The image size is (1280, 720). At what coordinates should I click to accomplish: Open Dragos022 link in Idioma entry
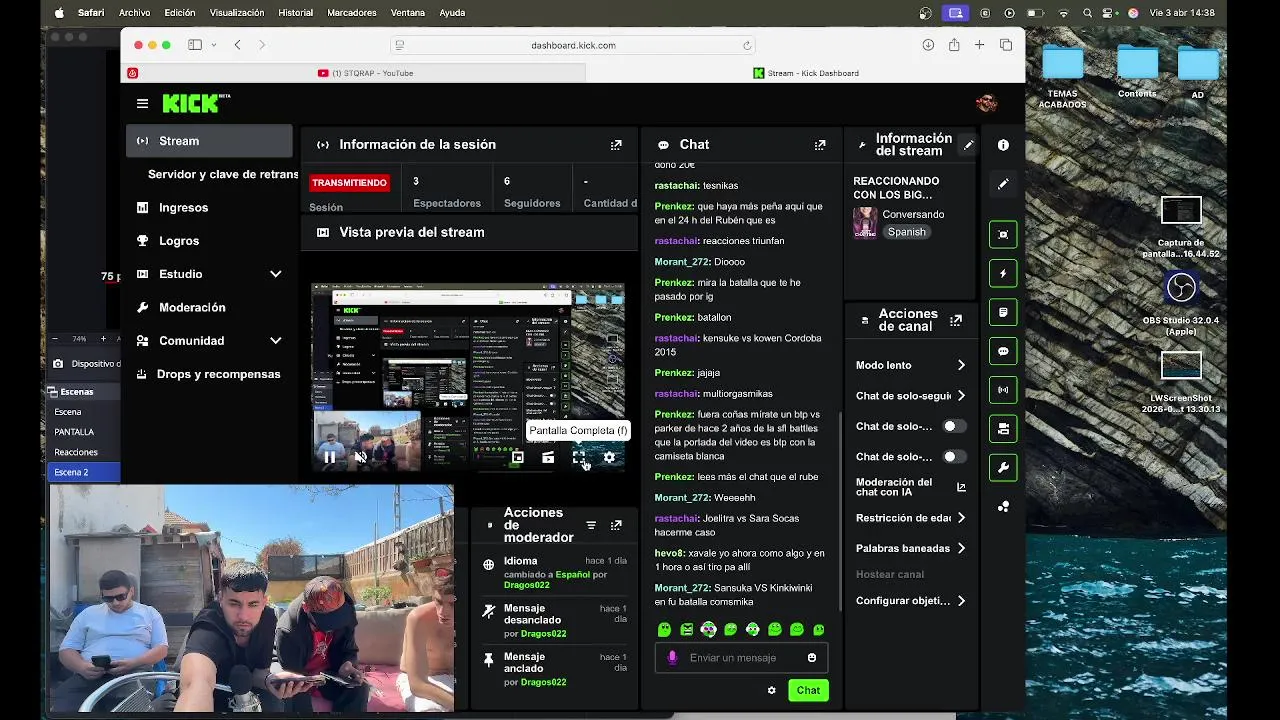point(527,585)
